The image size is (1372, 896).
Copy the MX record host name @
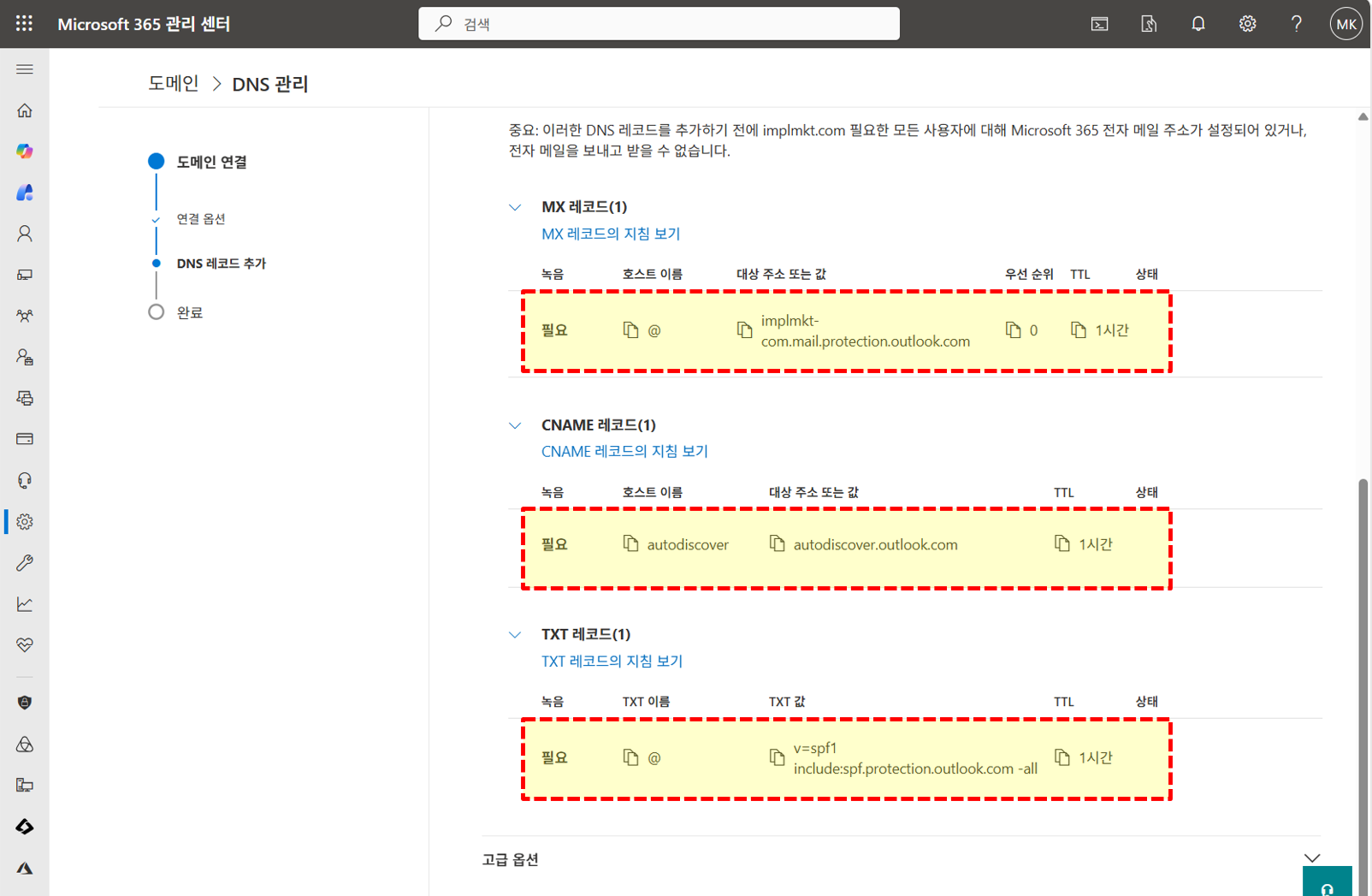coord(630,330)
